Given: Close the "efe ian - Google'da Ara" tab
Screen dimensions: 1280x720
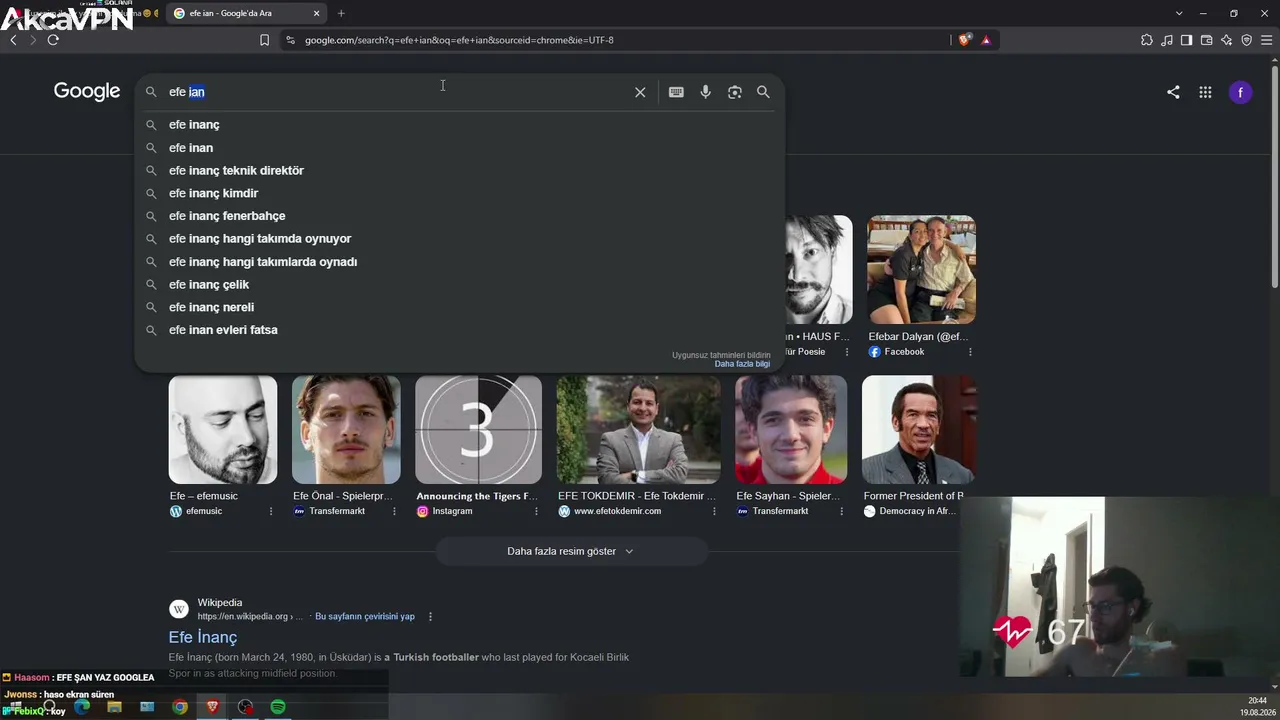Looking at the screenshot, I should coord(317,13).
